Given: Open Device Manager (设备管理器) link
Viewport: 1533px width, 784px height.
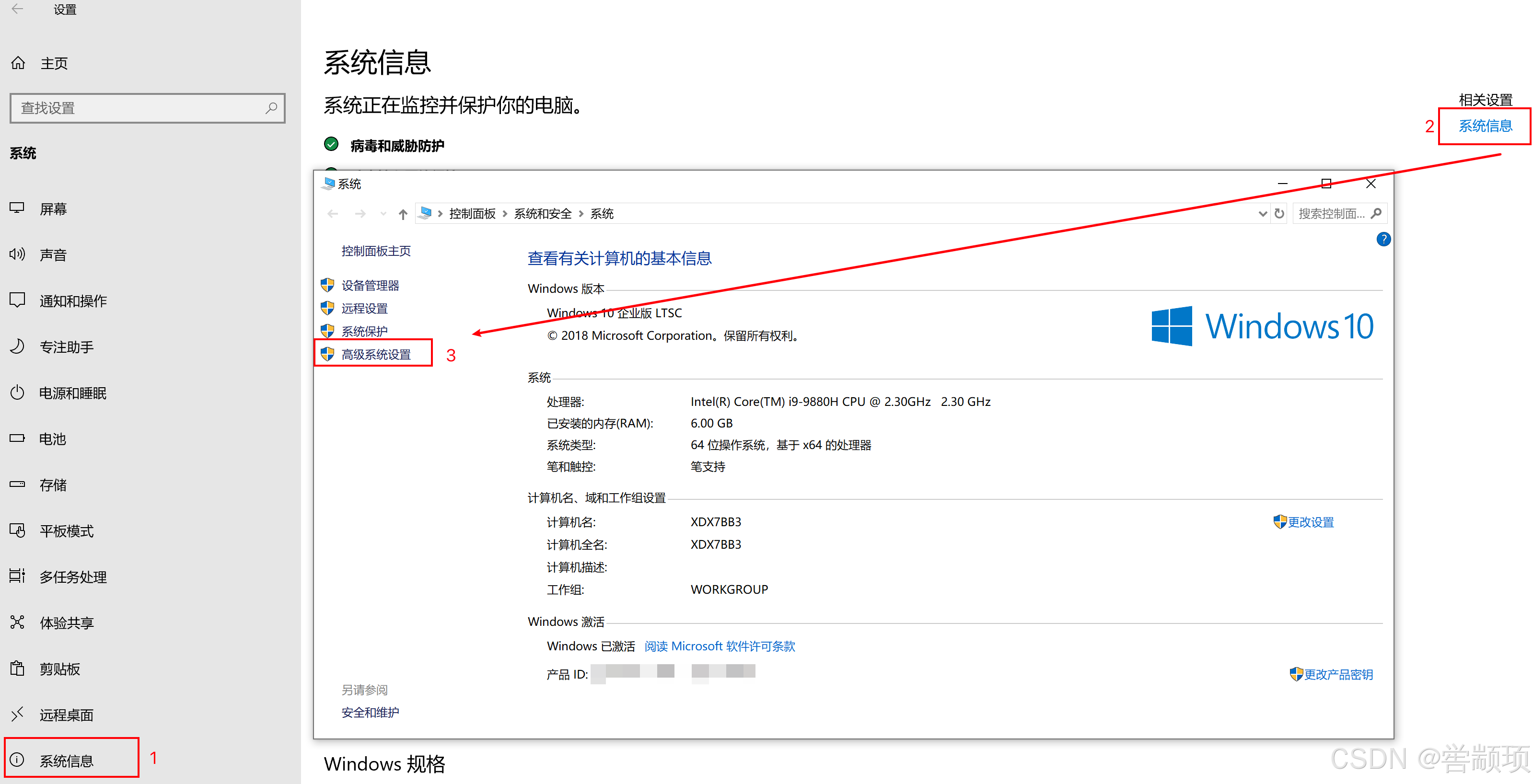Looking at the screenshot, I should point(370,286).
